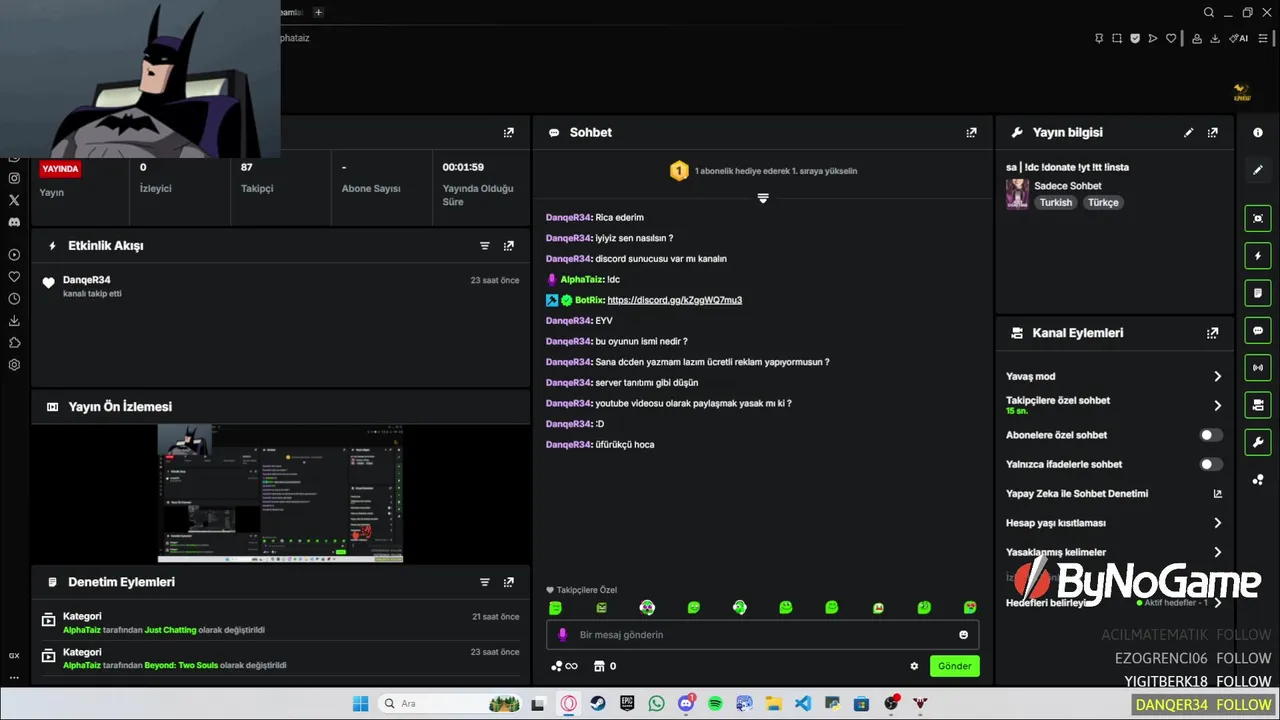Image resolution: width=1280 pixels, height=720 pixels.
Task: Click the first green emote in chat
Action: pyautogui.click(x=555, y=607)
